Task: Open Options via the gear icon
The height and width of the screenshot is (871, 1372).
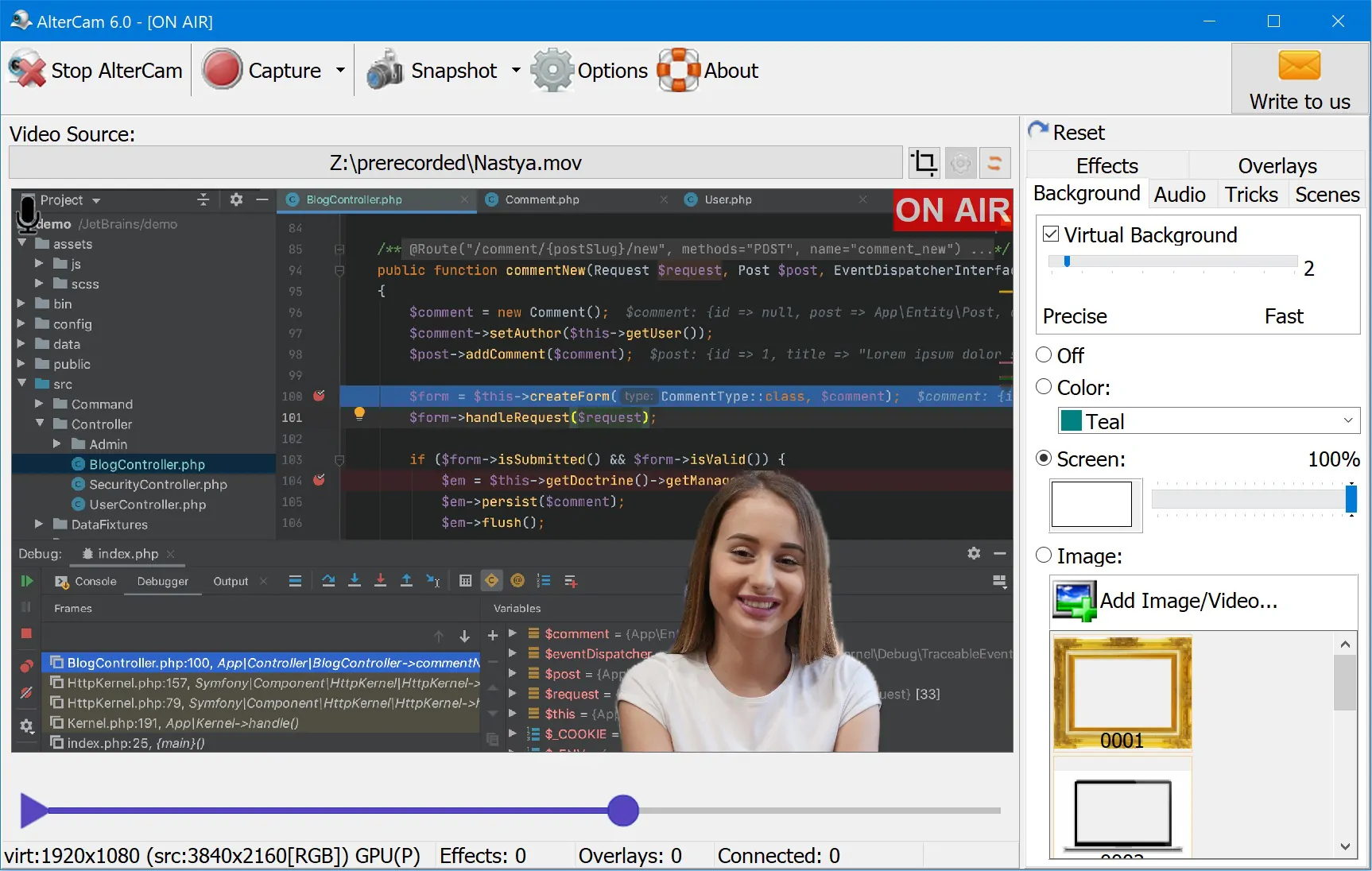Action: [552, 70]
